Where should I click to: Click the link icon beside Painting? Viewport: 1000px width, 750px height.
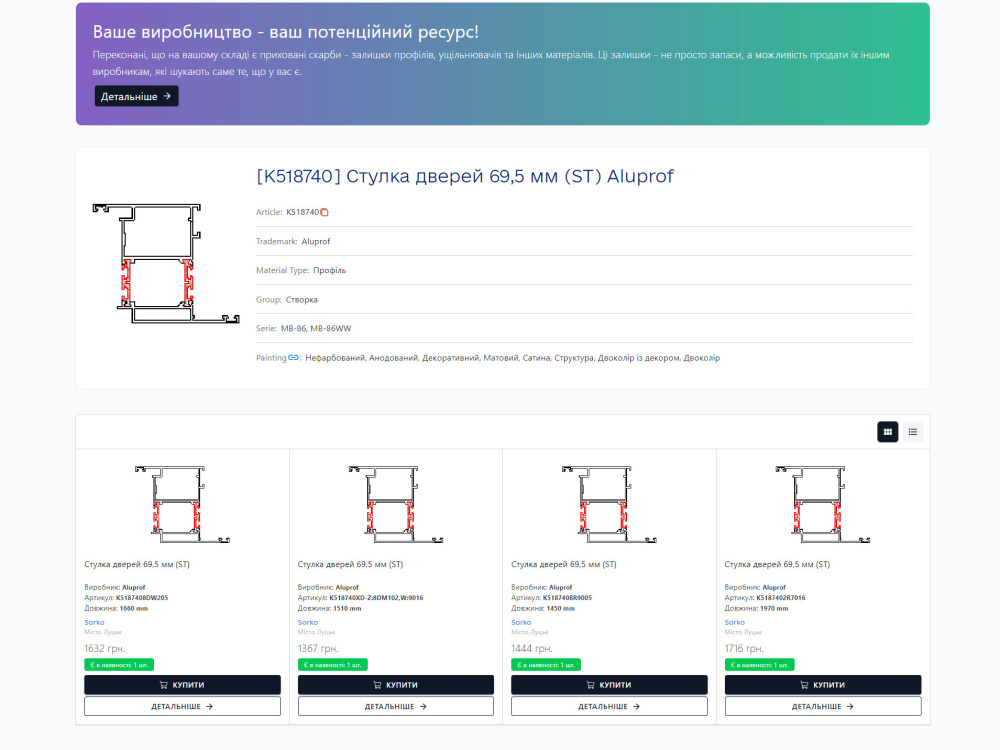point(293,357)
